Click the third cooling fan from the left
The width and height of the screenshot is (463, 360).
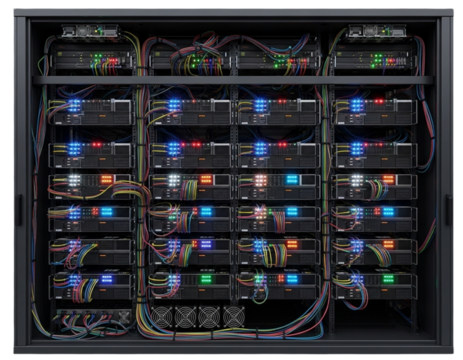pyautogui.click(x=209, y=317)
